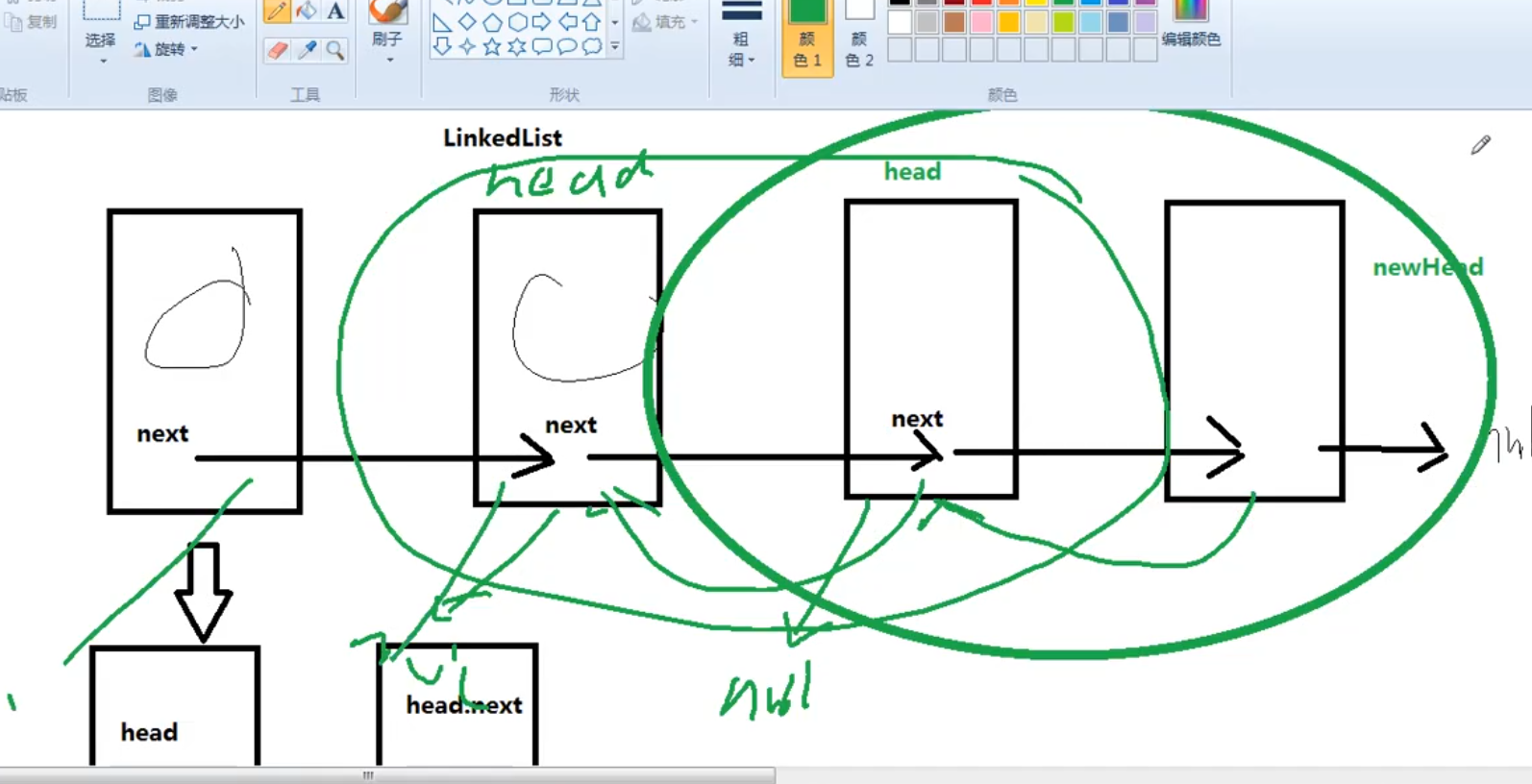Pick the pink color swatch
The image size is (1532, 784).
pyautogui.click(x=981, y=22)
